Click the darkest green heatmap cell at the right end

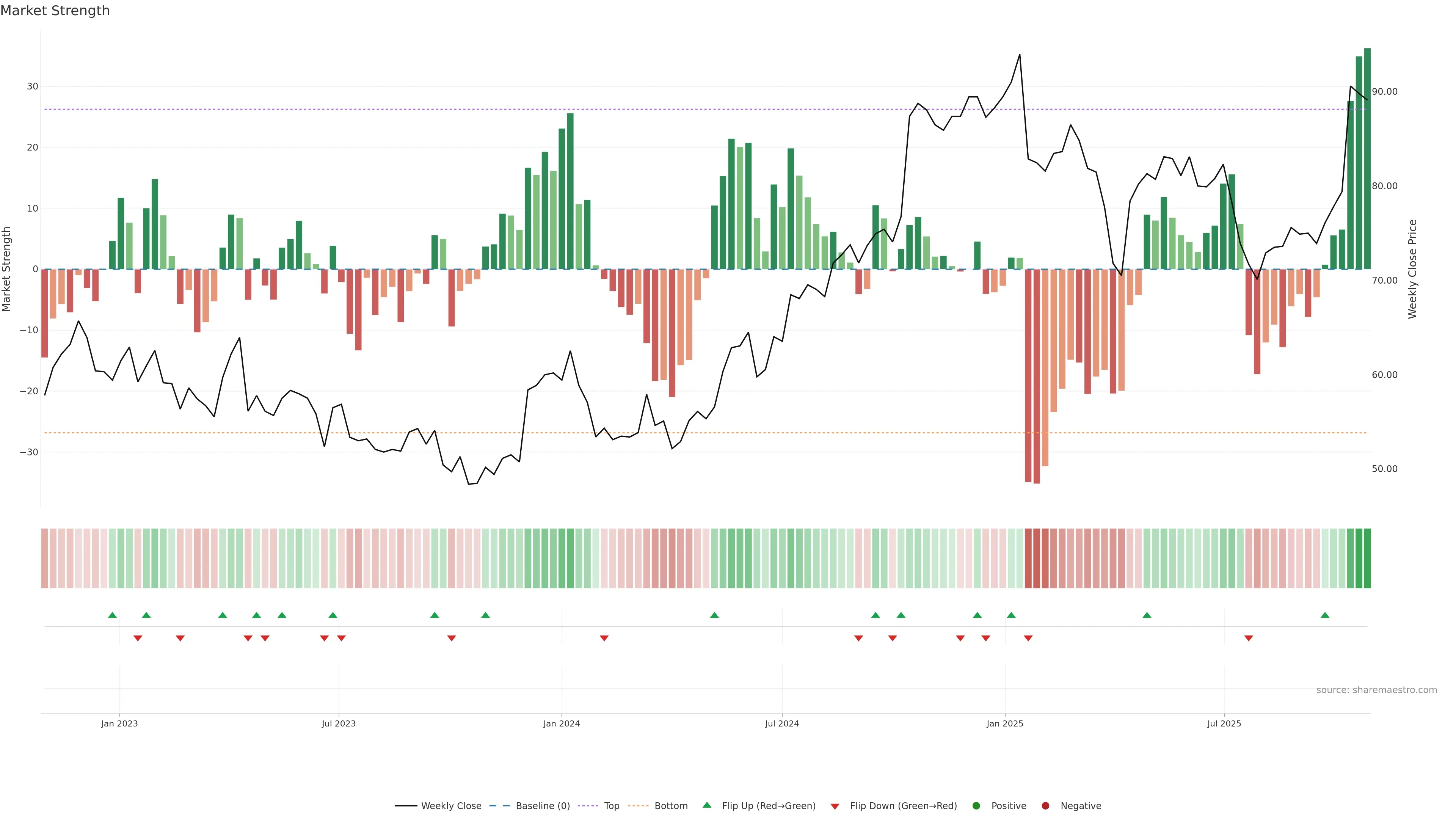1367,558
